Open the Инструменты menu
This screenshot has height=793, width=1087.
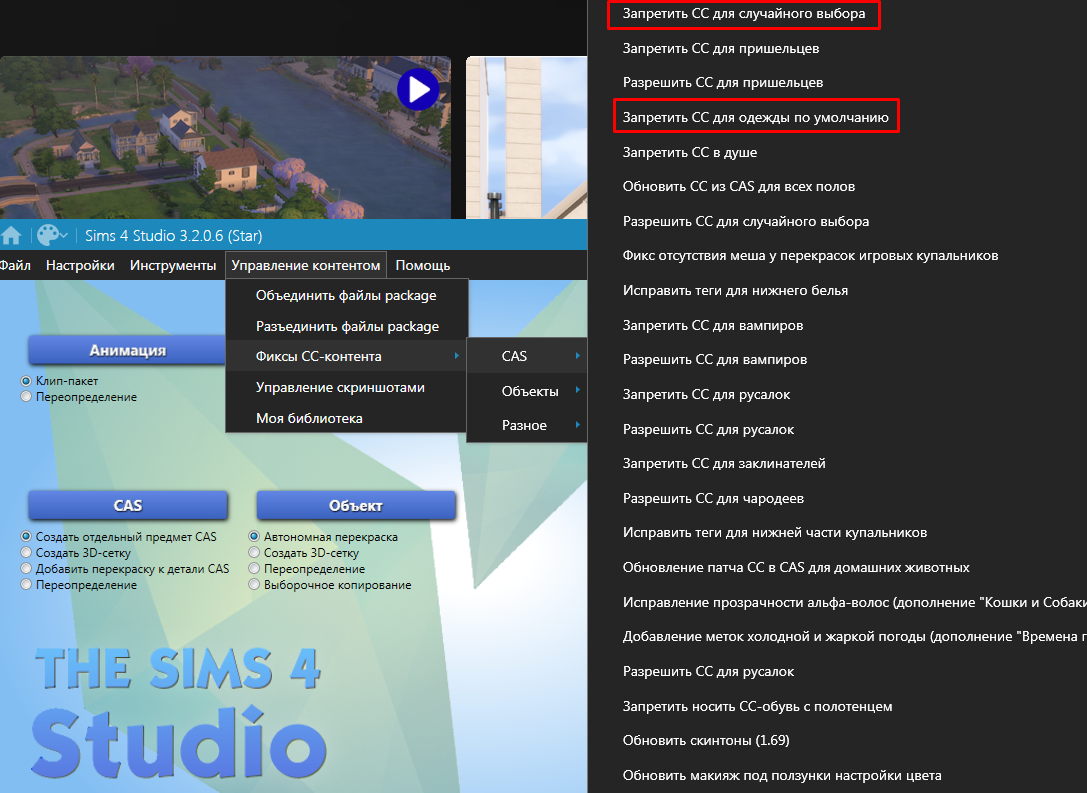[x=173, y=265]
